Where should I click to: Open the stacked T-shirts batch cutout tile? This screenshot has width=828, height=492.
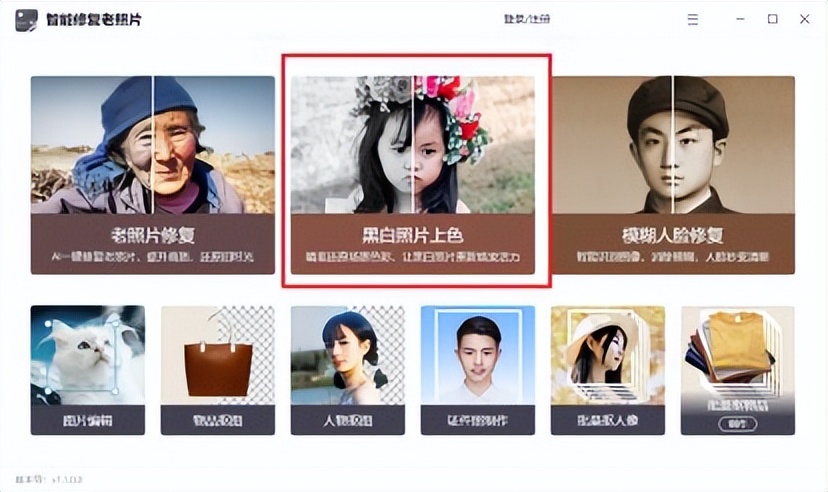click(738, 370)
